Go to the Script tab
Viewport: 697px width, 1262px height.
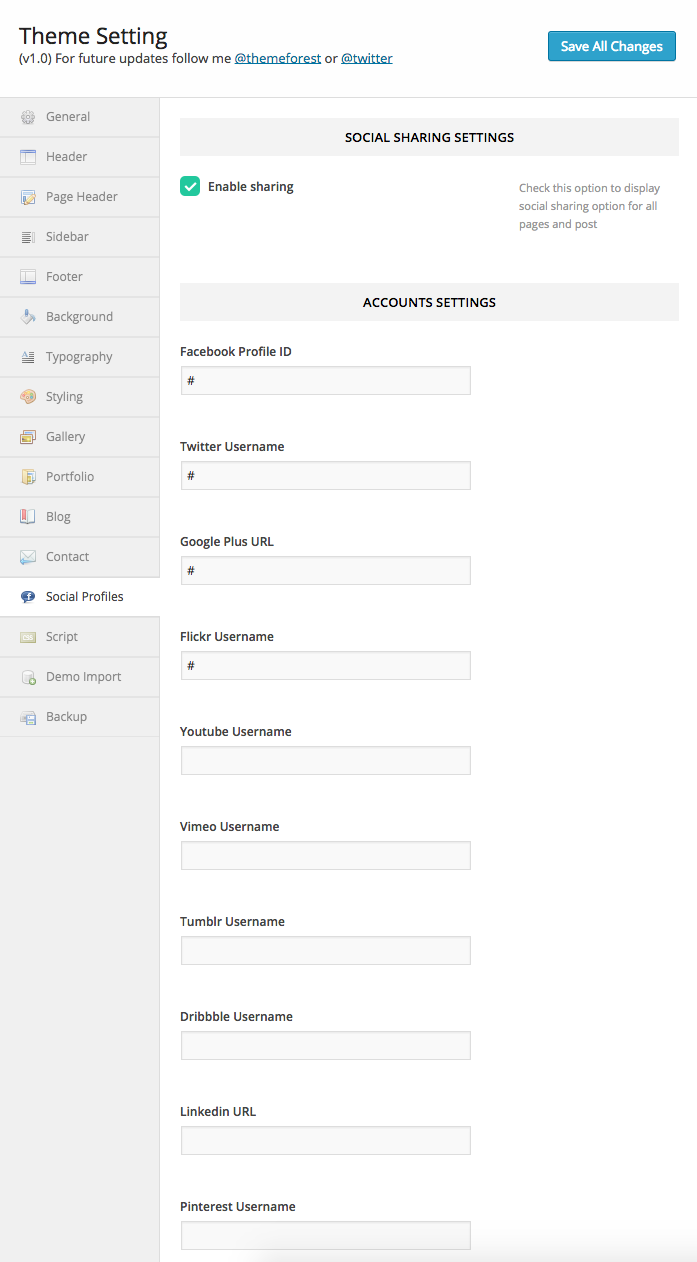[62, 637]
